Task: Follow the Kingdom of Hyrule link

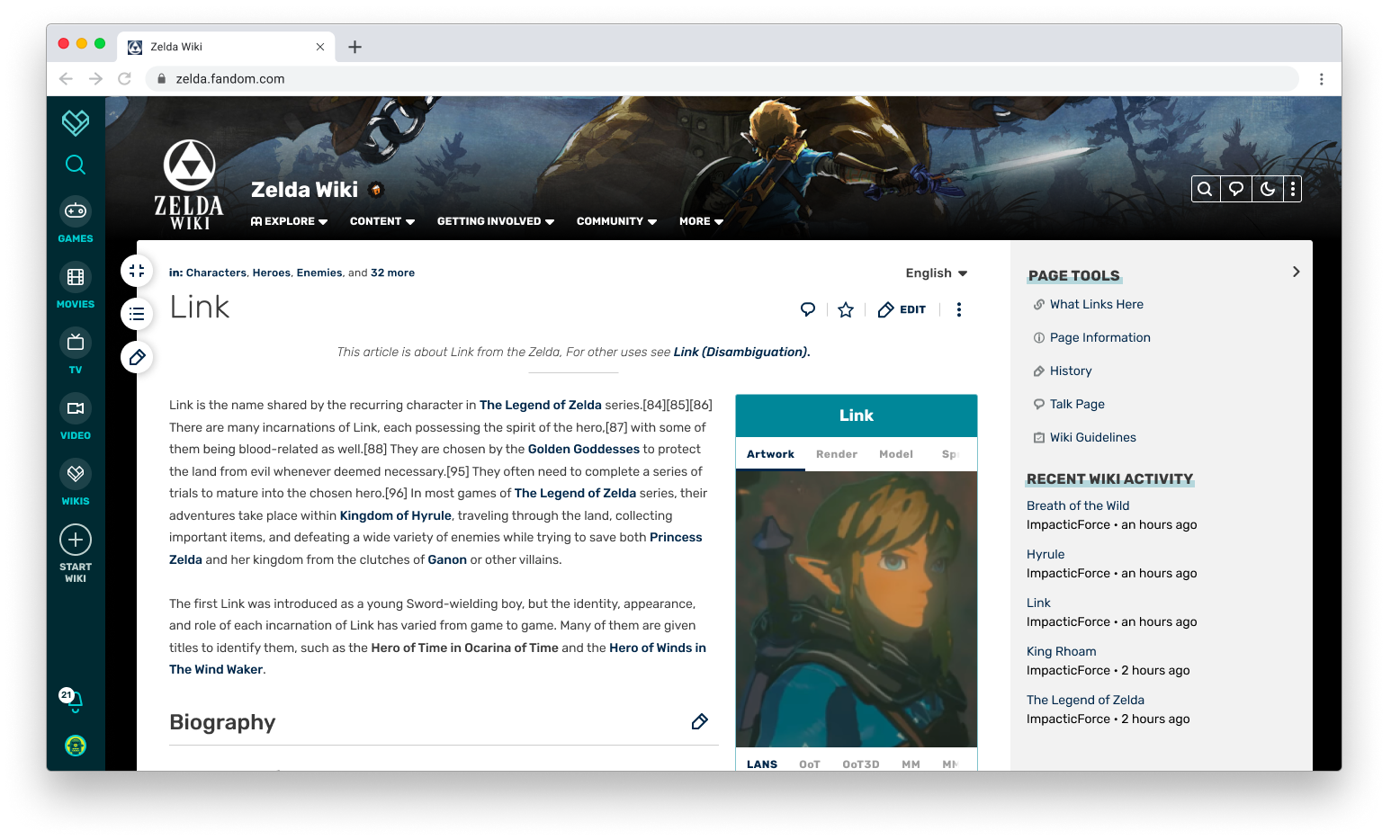Action: (x=396, y=516)
